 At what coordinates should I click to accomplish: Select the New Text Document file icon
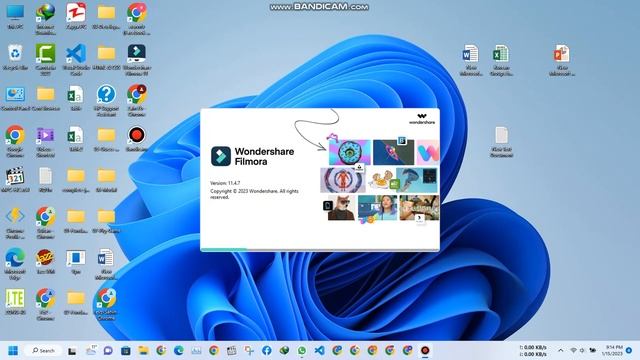tap(501, 141)
